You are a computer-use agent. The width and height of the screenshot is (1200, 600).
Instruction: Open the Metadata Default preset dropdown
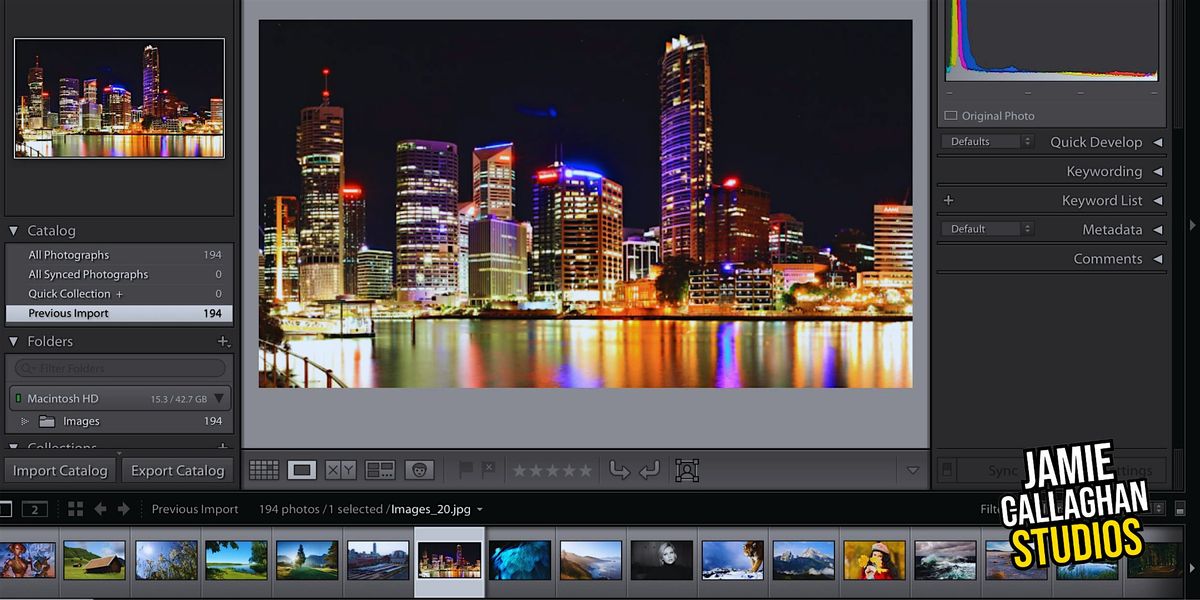click(986, 229)
